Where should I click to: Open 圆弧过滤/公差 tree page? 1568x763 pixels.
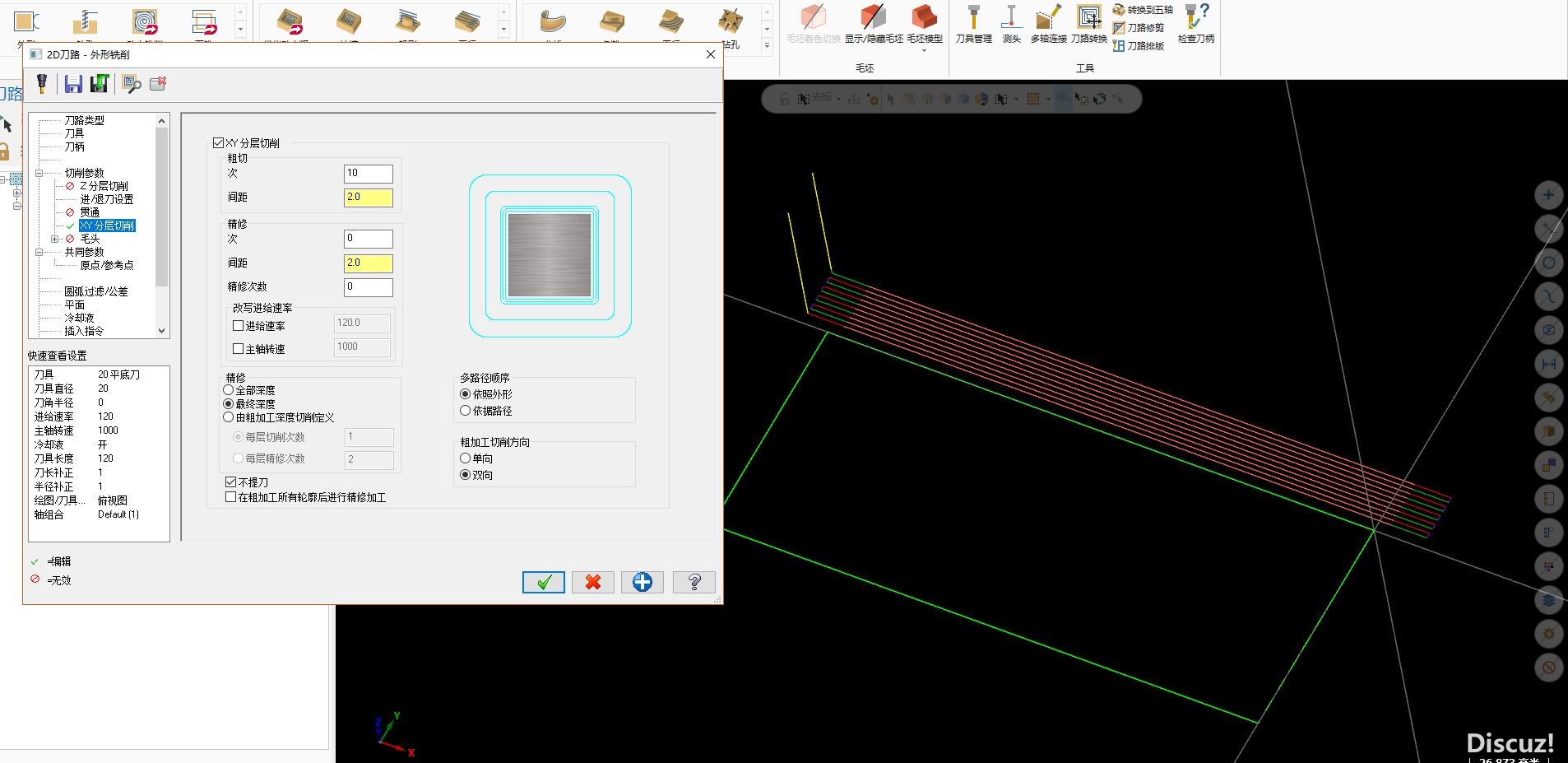[x=96, y=291]
